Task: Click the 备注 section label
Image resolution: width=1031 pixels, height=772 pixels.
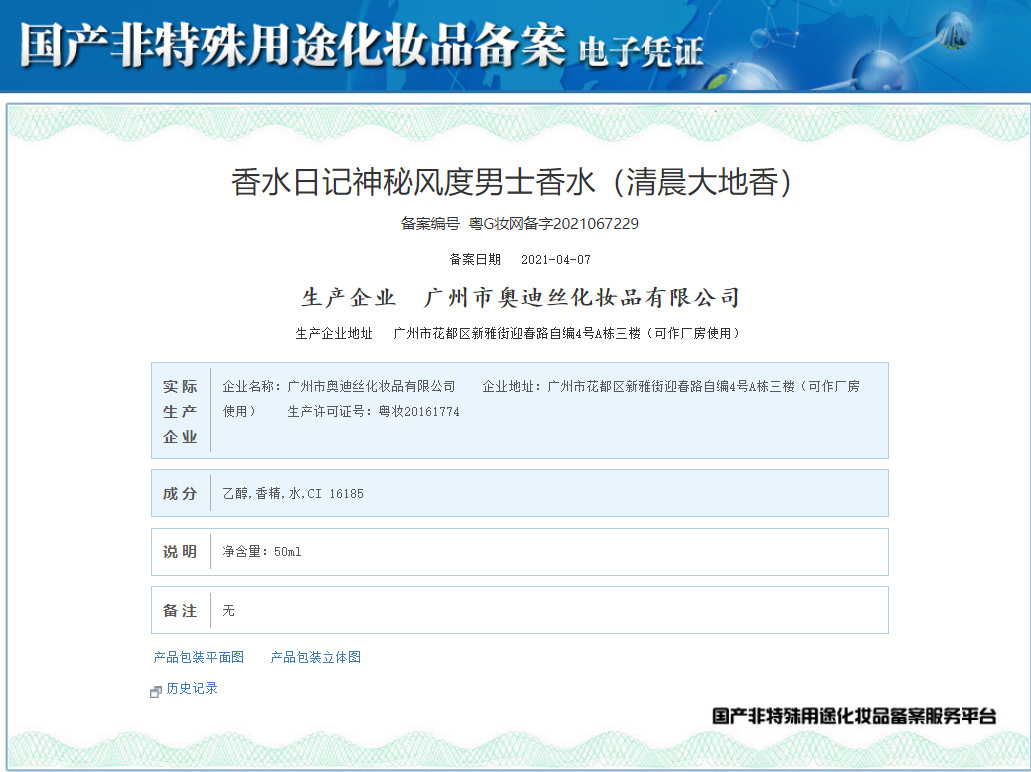Action: [x=180, y=610]
